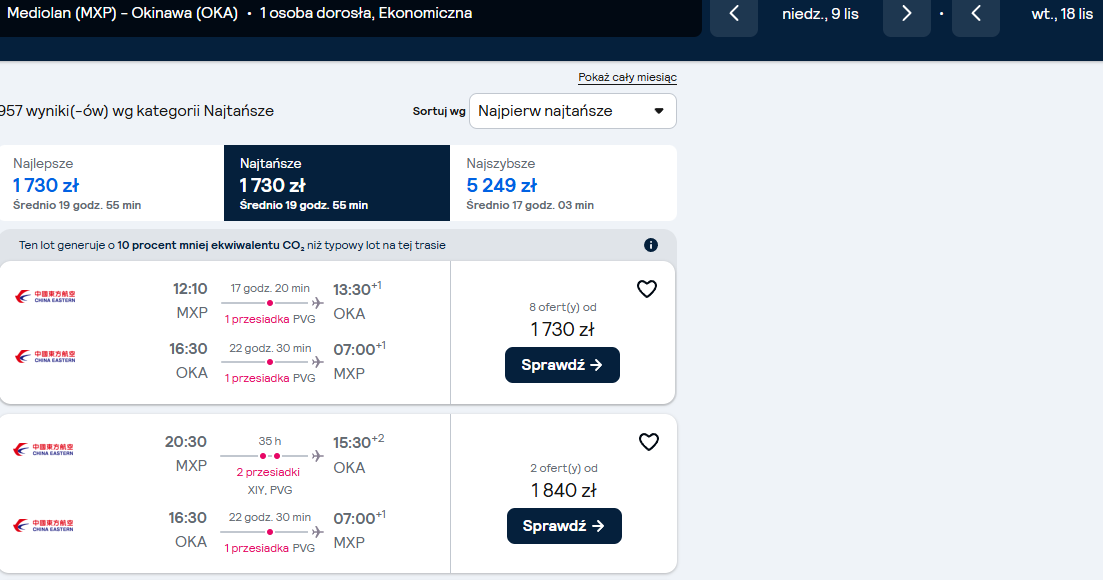Favorite the 1840 zł flight with heart
The width and height of the screenshot is (1103, 580).
tap(649, 442)
